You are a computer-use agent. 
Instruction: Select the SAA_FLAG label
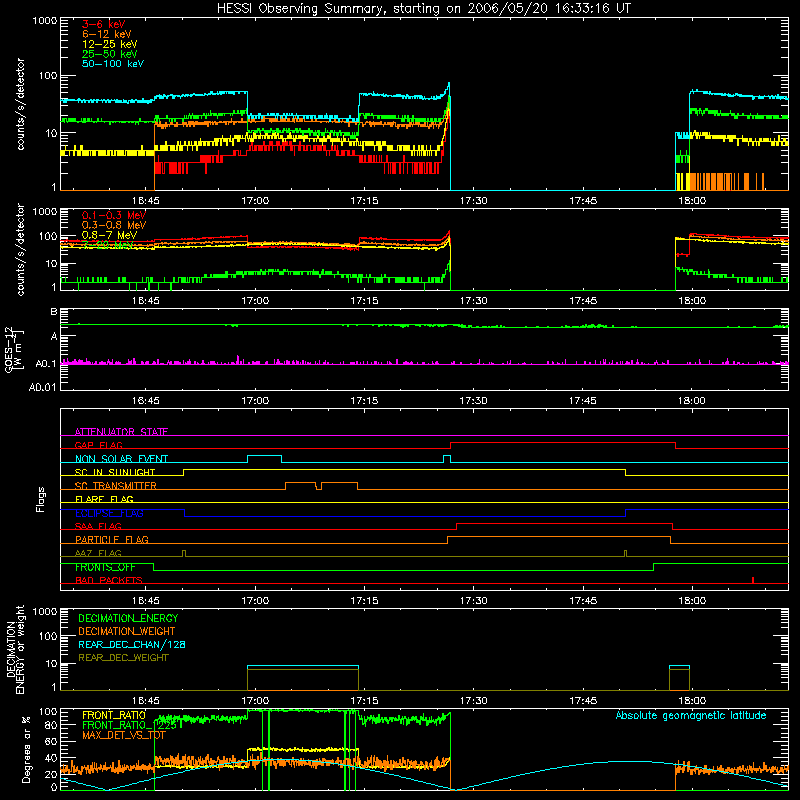(98, 526)
